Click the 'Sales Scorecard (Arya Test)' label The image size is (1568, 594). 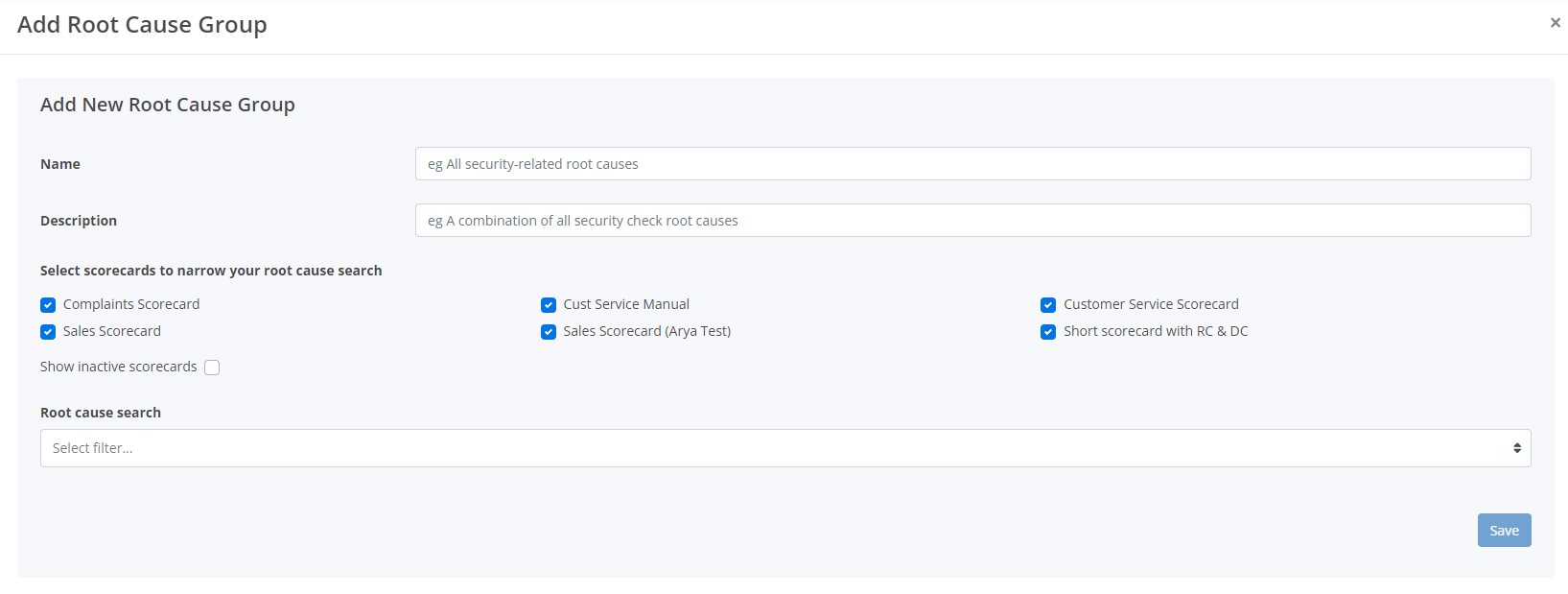pos(647,331)
